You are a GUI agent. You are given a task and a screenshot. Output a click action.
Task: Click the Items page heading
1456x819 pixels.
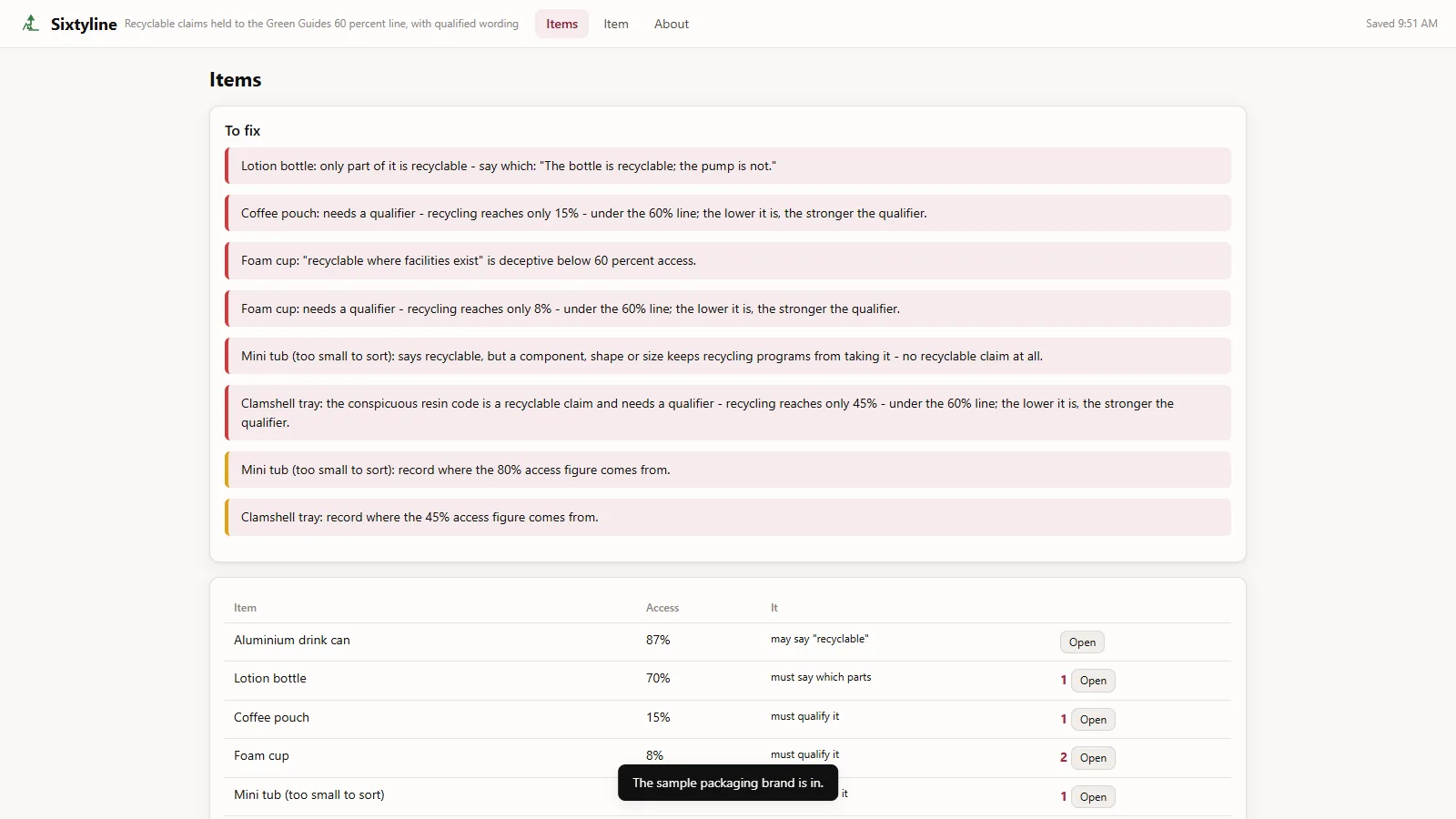[x=236, y=80]
